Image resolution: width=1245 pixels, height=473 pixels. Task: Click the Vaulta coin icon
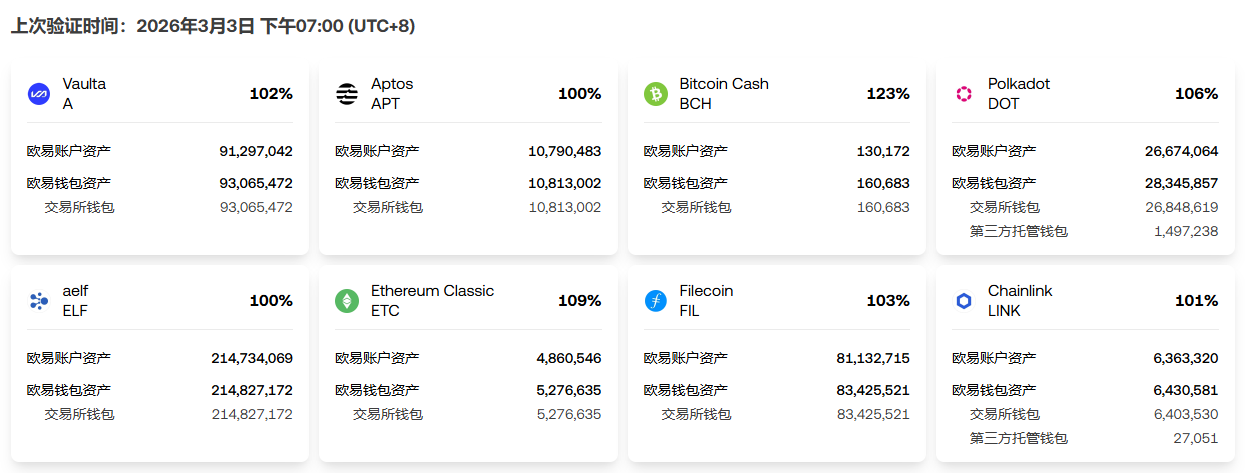[39, 94]
